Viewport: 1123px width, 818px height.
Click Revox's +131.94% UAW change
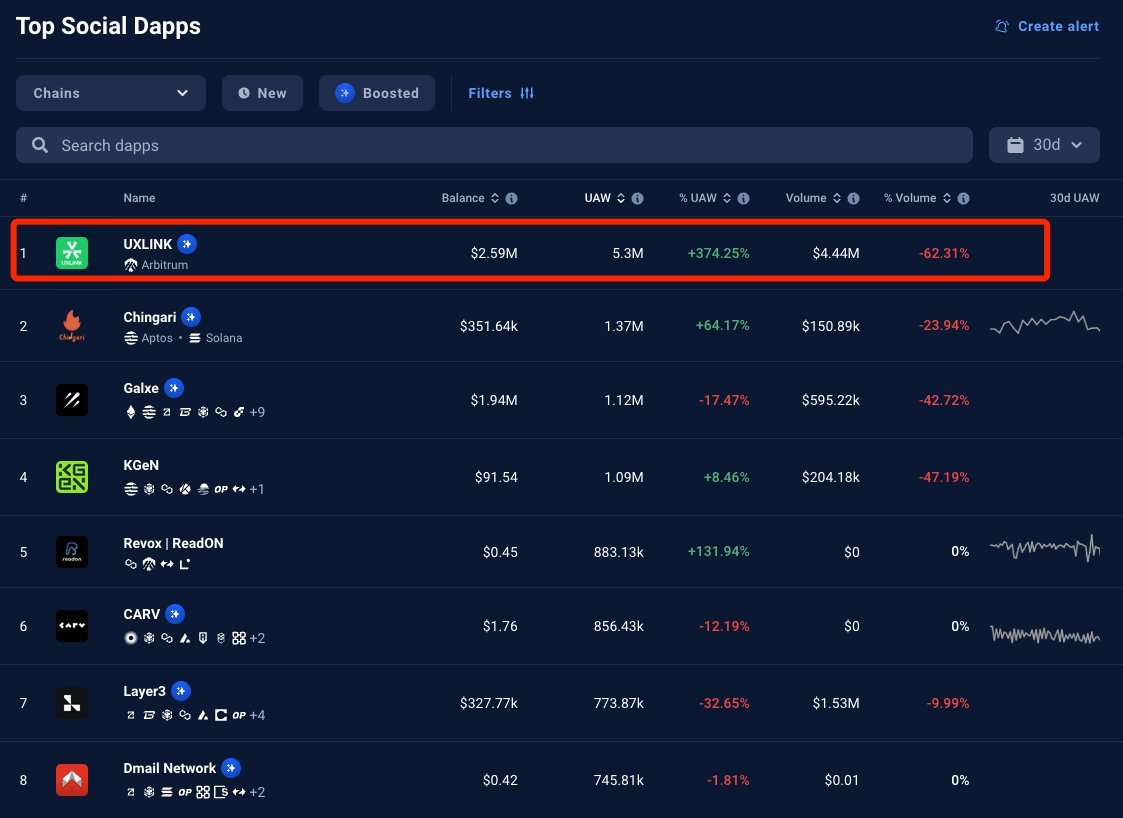(x=718, y=552)
